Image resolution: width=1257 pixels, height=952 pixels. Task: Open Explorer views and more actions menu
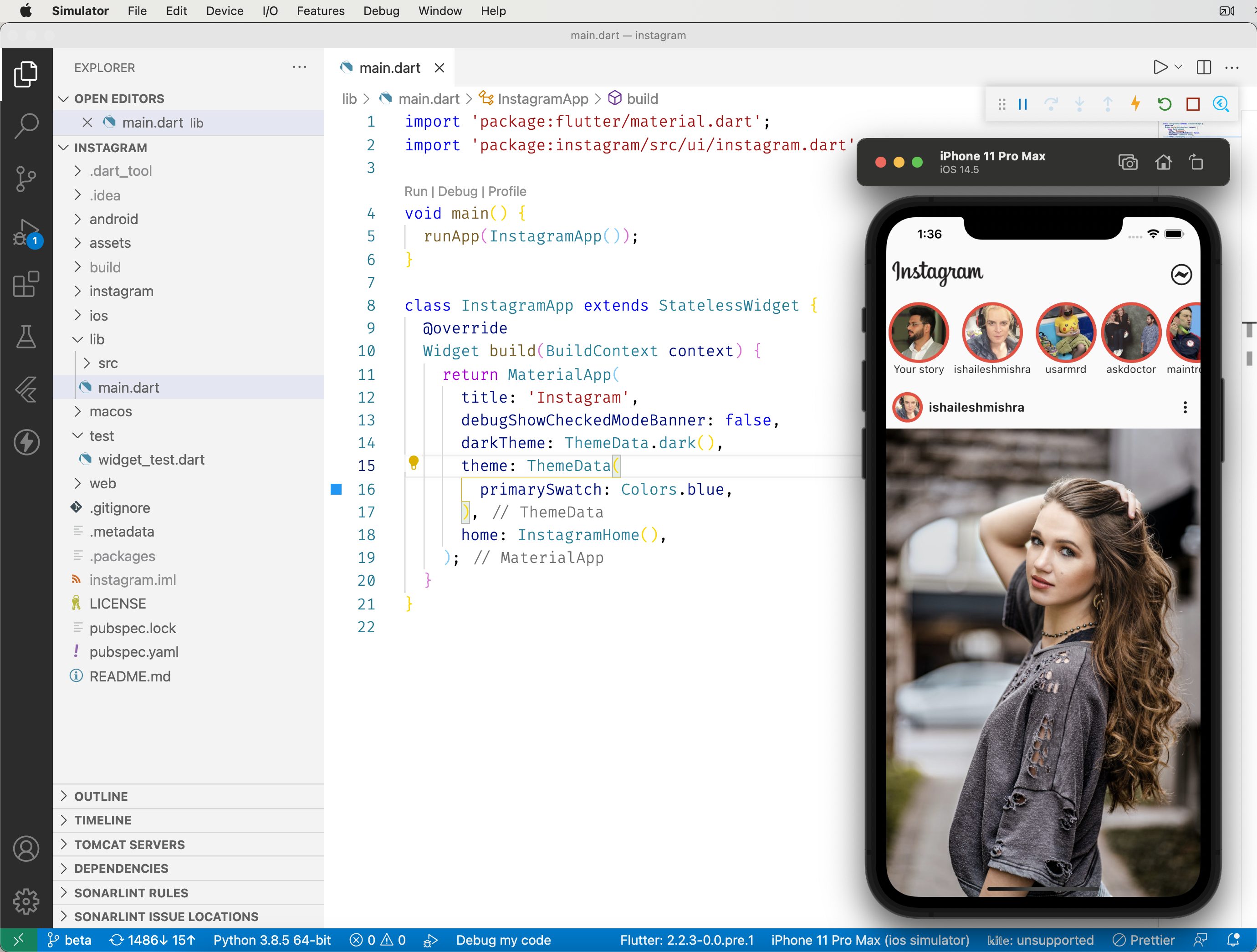pyautogui.click(x=300, y=67)
